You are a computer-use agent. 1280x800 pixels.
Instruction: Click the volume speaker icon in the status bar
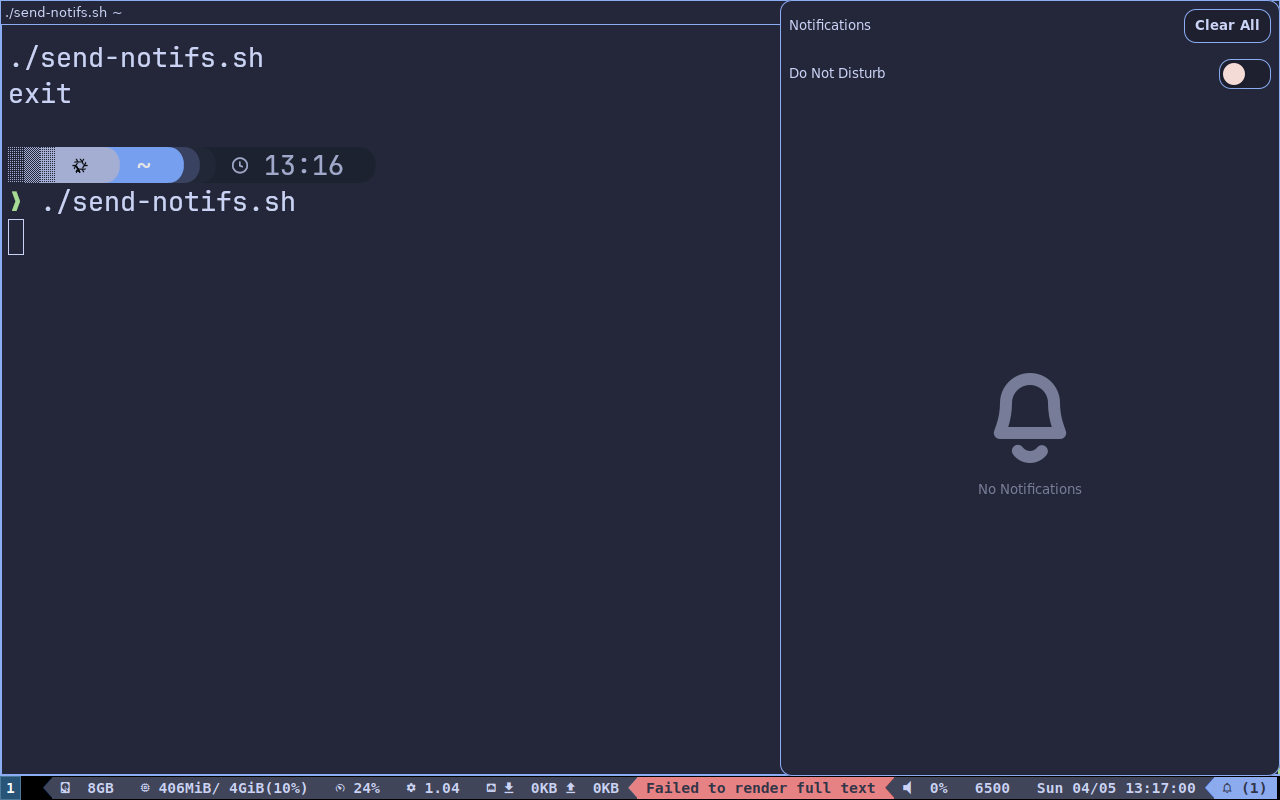click(x=907, y=788)
